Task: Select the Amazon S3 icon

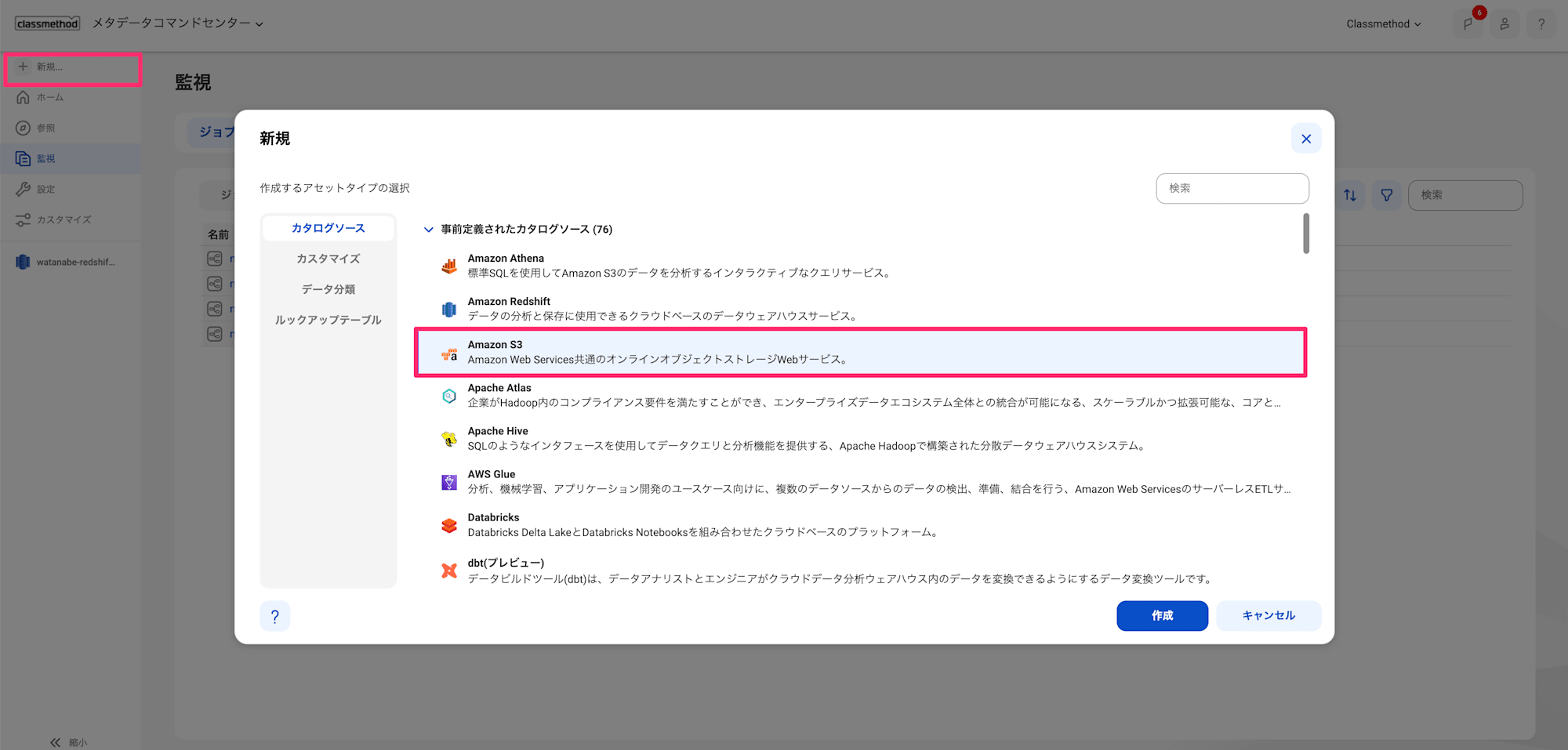Action: click(x=449, y=353)
